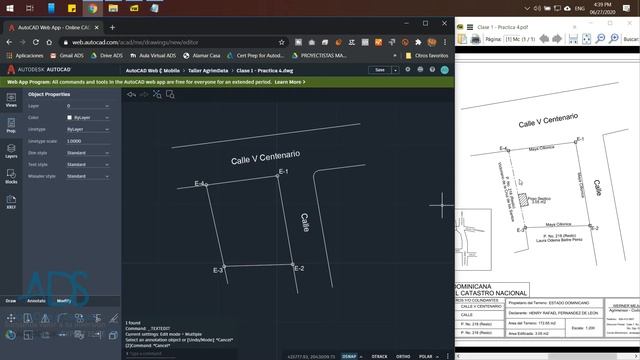Expand the Layer dropdown in Object Properties
Screen dimensions: 640x360
[107, 106]
